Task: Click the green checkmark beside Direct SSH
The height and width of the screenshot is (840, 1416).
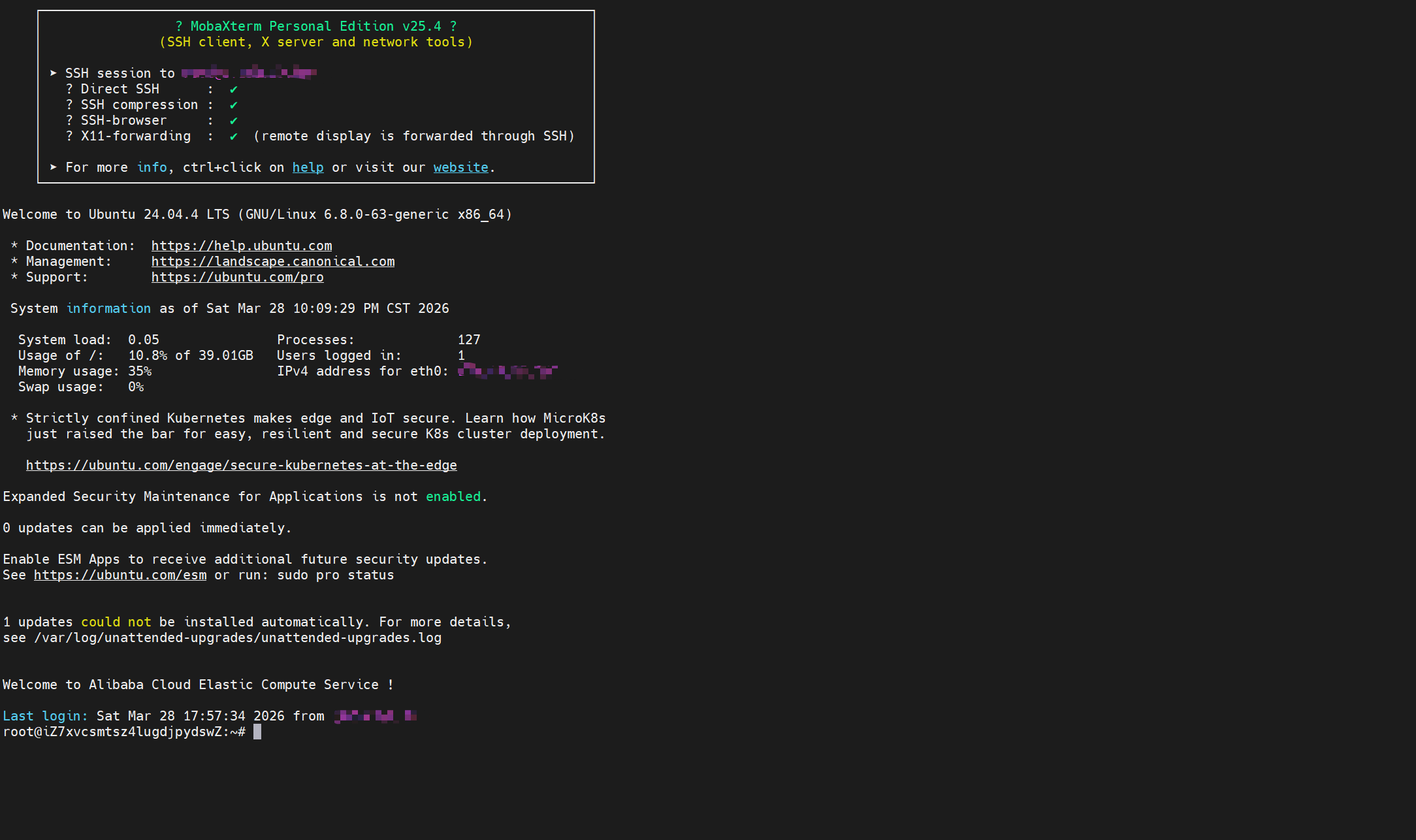Action: coord(233,89)
